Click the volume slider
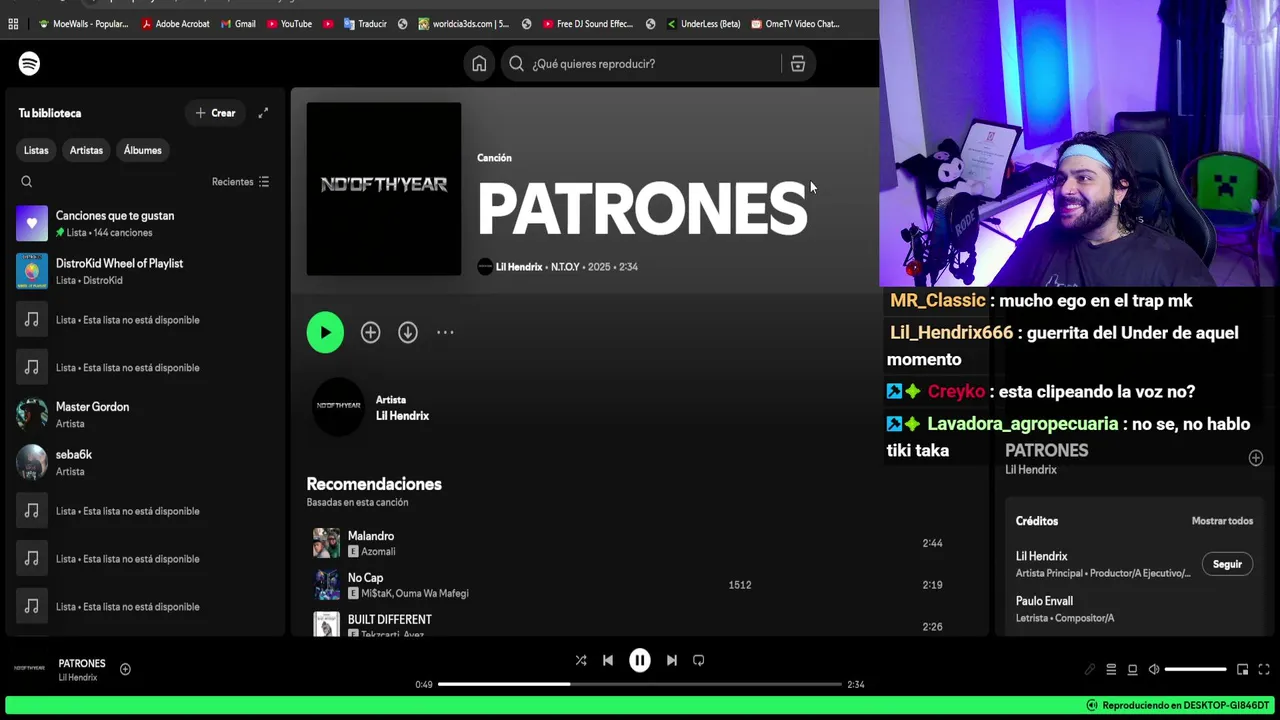The height and width of the screenshot is (720, 1280). coord(1196,669)
